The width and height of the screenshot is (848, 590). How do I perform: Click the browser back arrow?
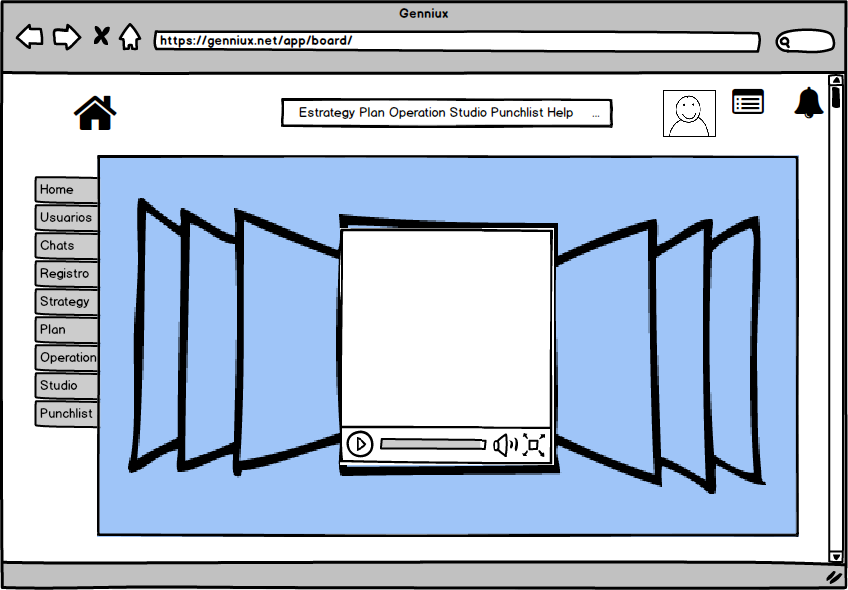30,37
